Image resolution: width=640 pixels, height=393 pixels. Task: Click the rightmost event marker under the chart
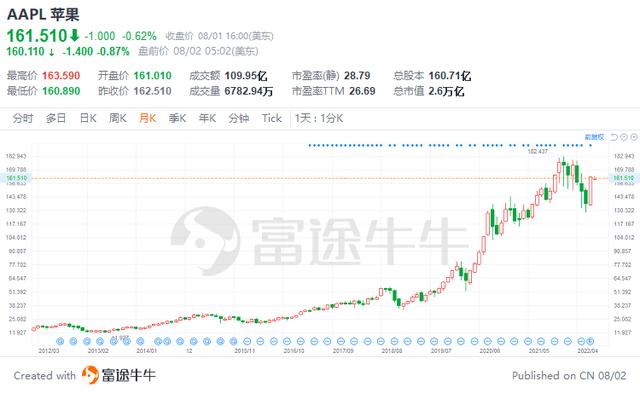point(590,341)
